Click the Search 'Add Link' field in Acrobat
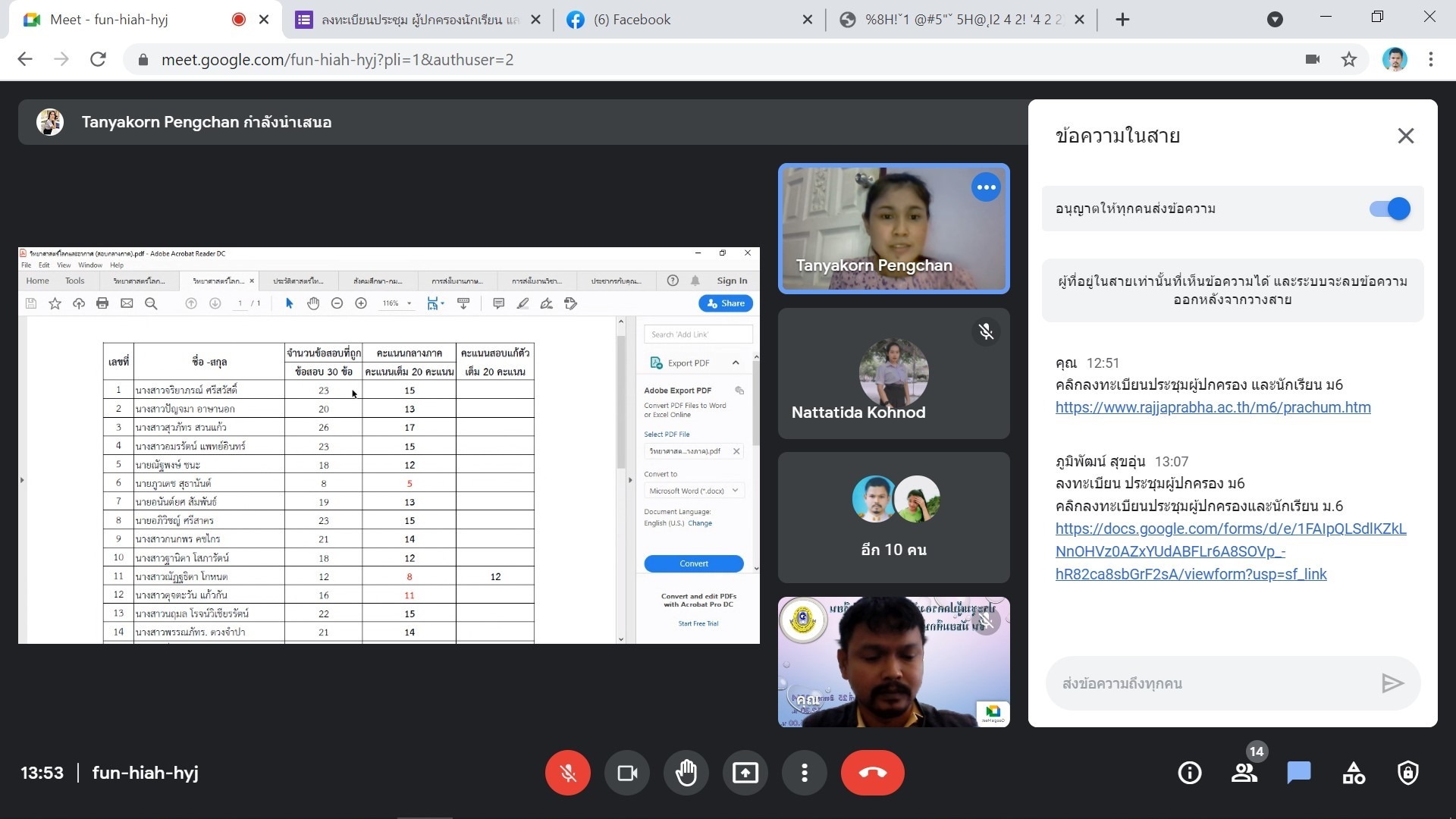The width and height of the screenshot is (1456, 819). click(x=698, y=334)
